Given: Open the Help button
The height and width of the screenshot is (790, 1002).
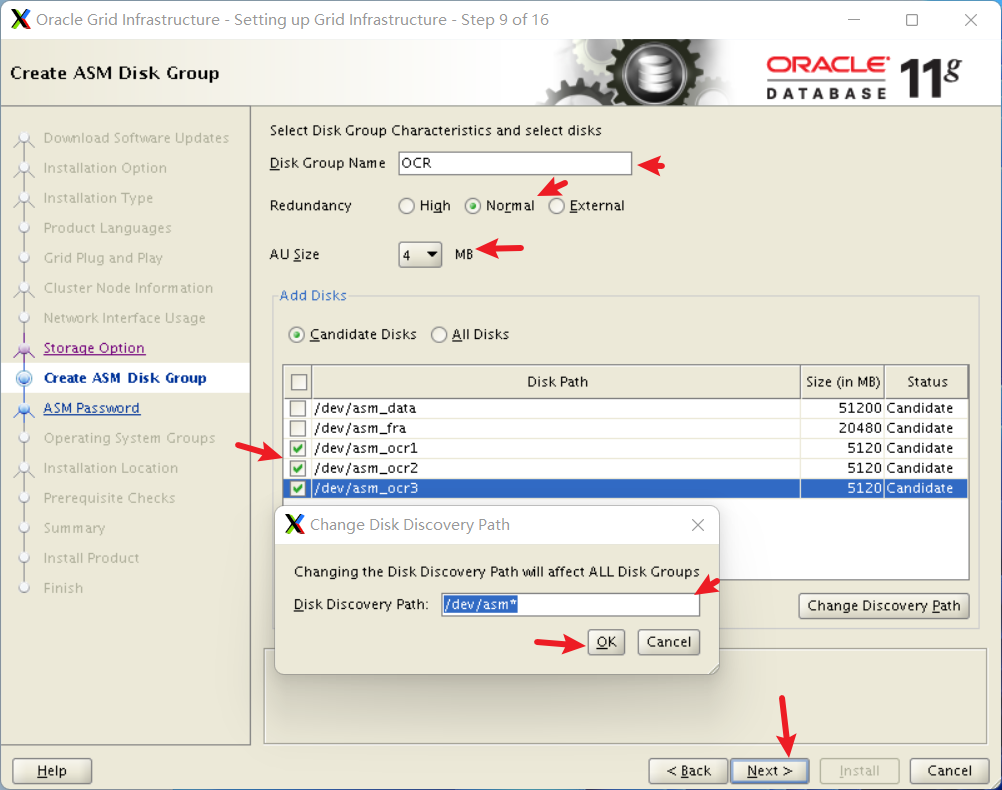Looking at the screenshot, I should (52, 771).
